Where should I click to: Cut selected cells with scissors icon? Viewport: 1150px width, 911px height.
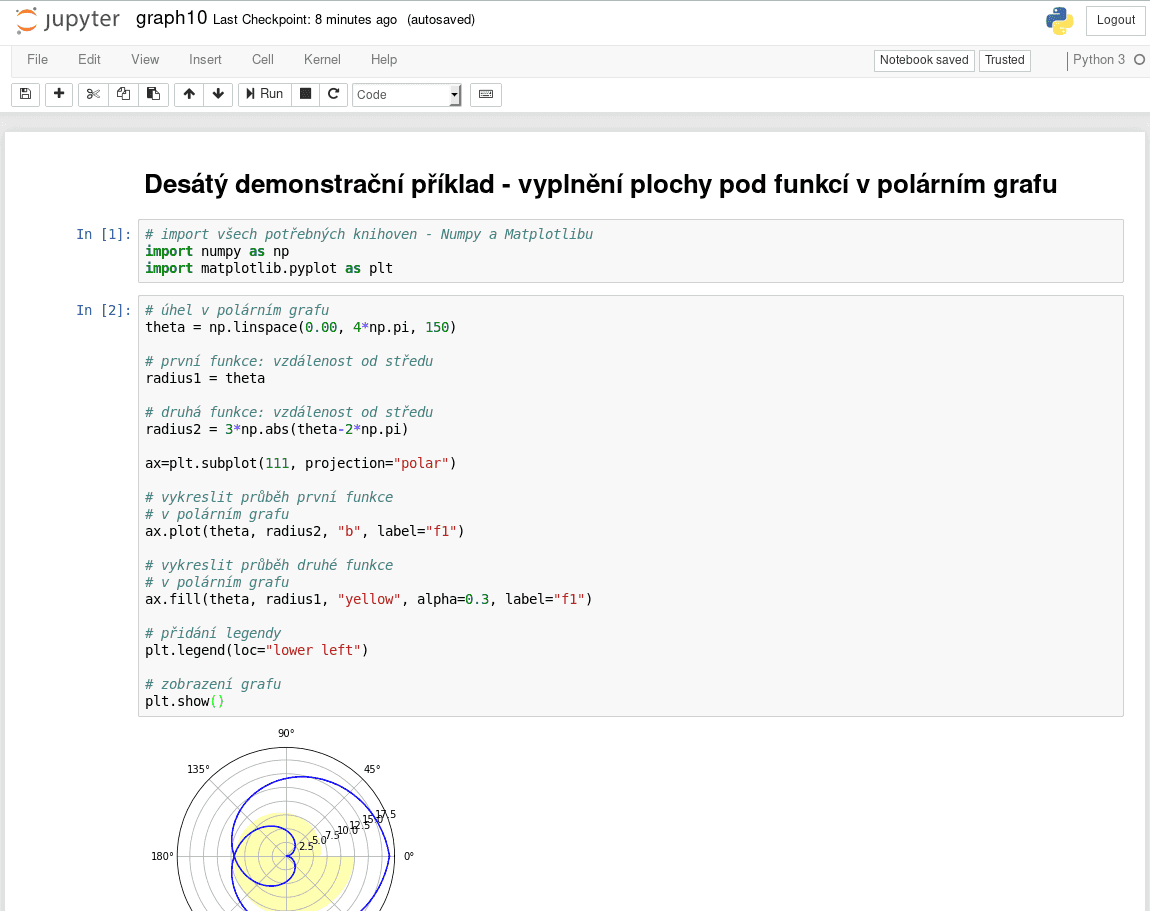93,94
